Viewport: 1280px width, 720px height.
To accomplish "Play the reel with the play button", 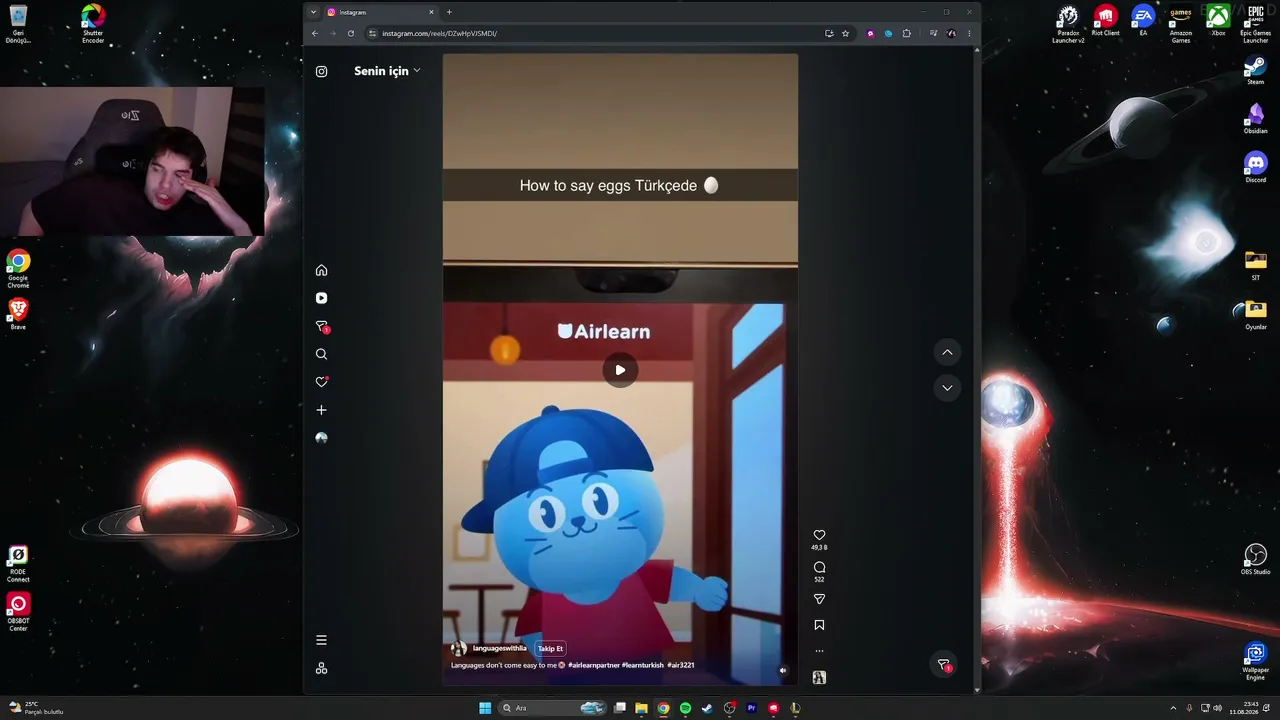I will tap(620, 370).
